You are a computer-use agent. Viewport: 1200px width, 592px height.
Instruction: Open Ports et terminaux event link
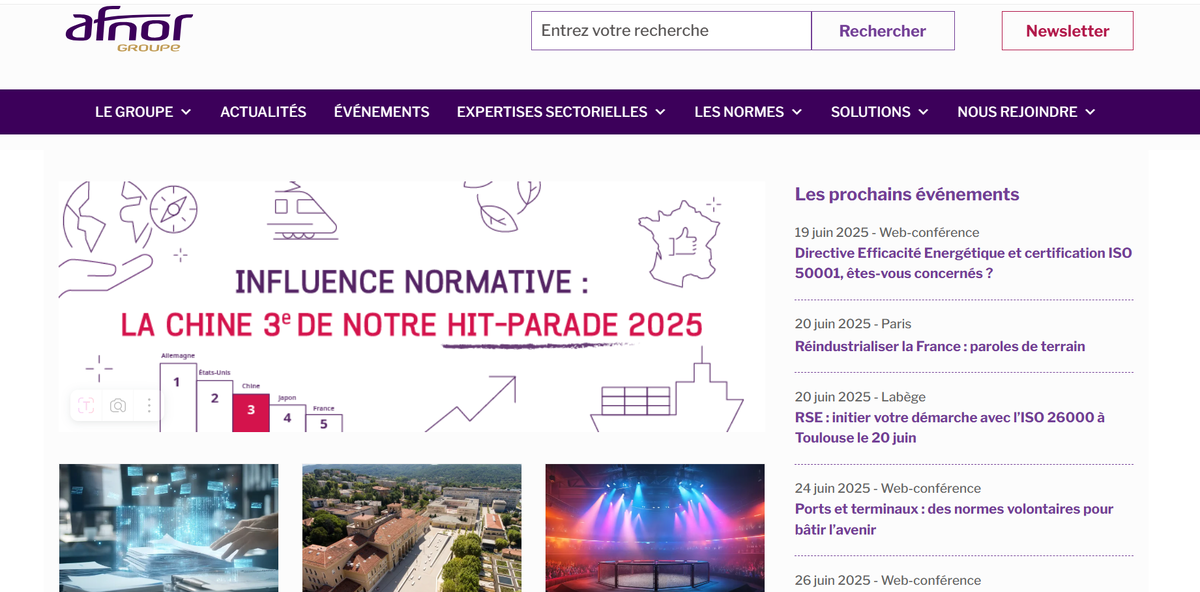[x=954, y=519]
